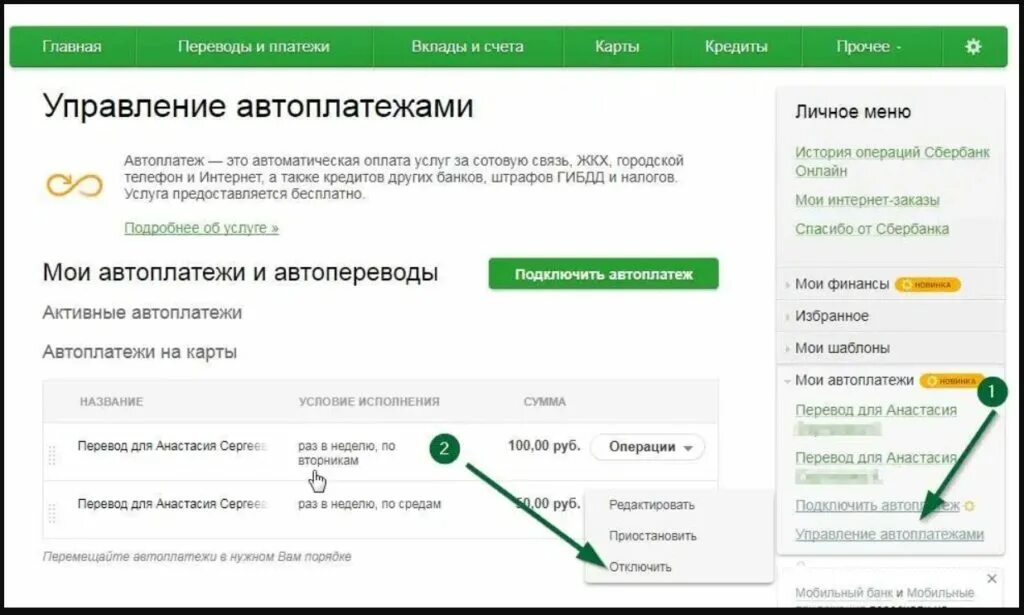Click Подключить автоплатеж green button
Image resolution: width=1024 pixels, height=615 pixels.
[x=603, y=274]
